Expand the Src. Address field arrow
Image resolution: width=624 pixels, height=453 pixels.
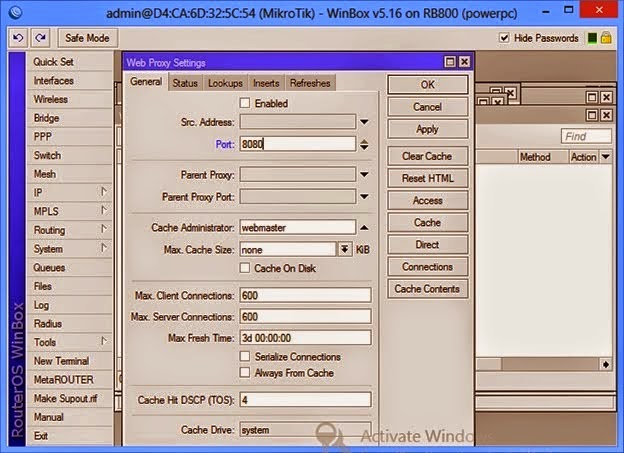click(364, 122)
